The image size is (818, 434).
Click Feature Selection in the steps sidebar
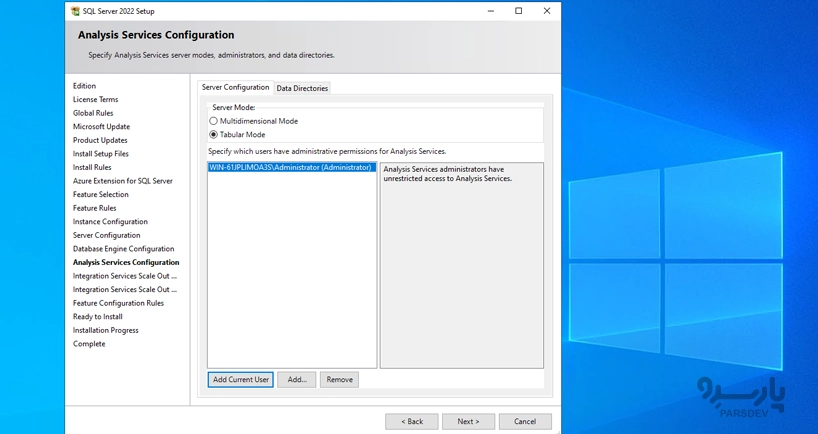pyautogui.click(x=100, y=195)
